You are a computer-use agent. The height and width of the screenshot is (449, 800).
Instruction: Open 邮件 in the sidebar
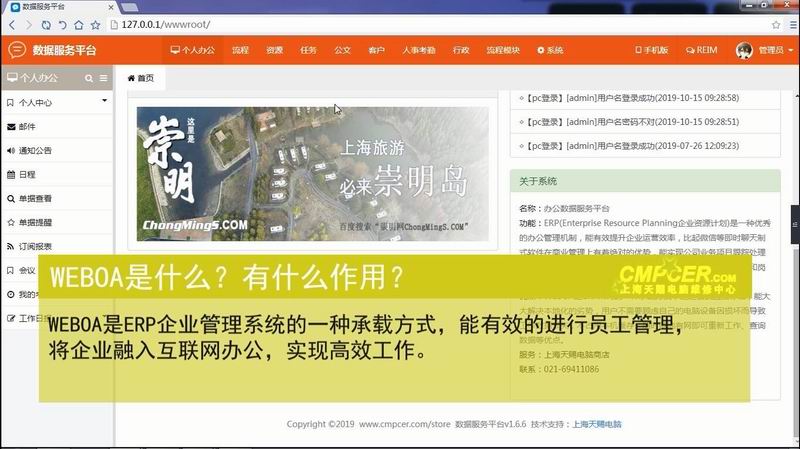[57, 127]
